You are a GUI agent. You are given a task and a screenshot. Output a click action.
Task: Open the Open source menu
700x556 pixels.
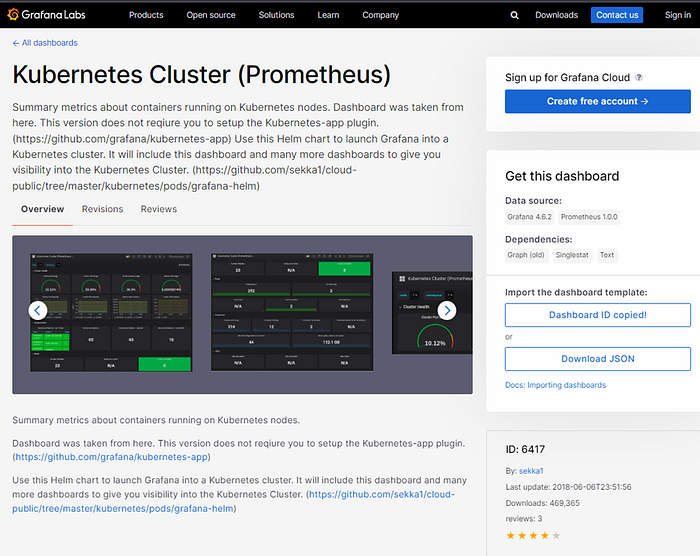[x=211, y=15]
